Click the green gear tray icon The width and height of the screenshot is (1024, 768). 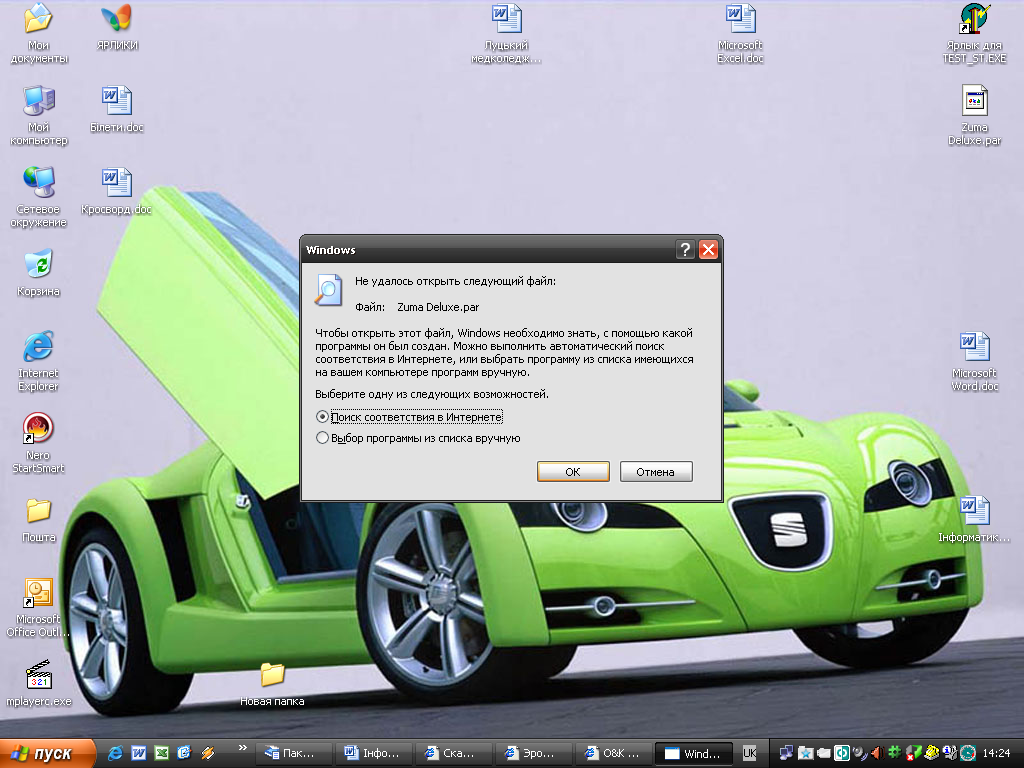point(895,753)
